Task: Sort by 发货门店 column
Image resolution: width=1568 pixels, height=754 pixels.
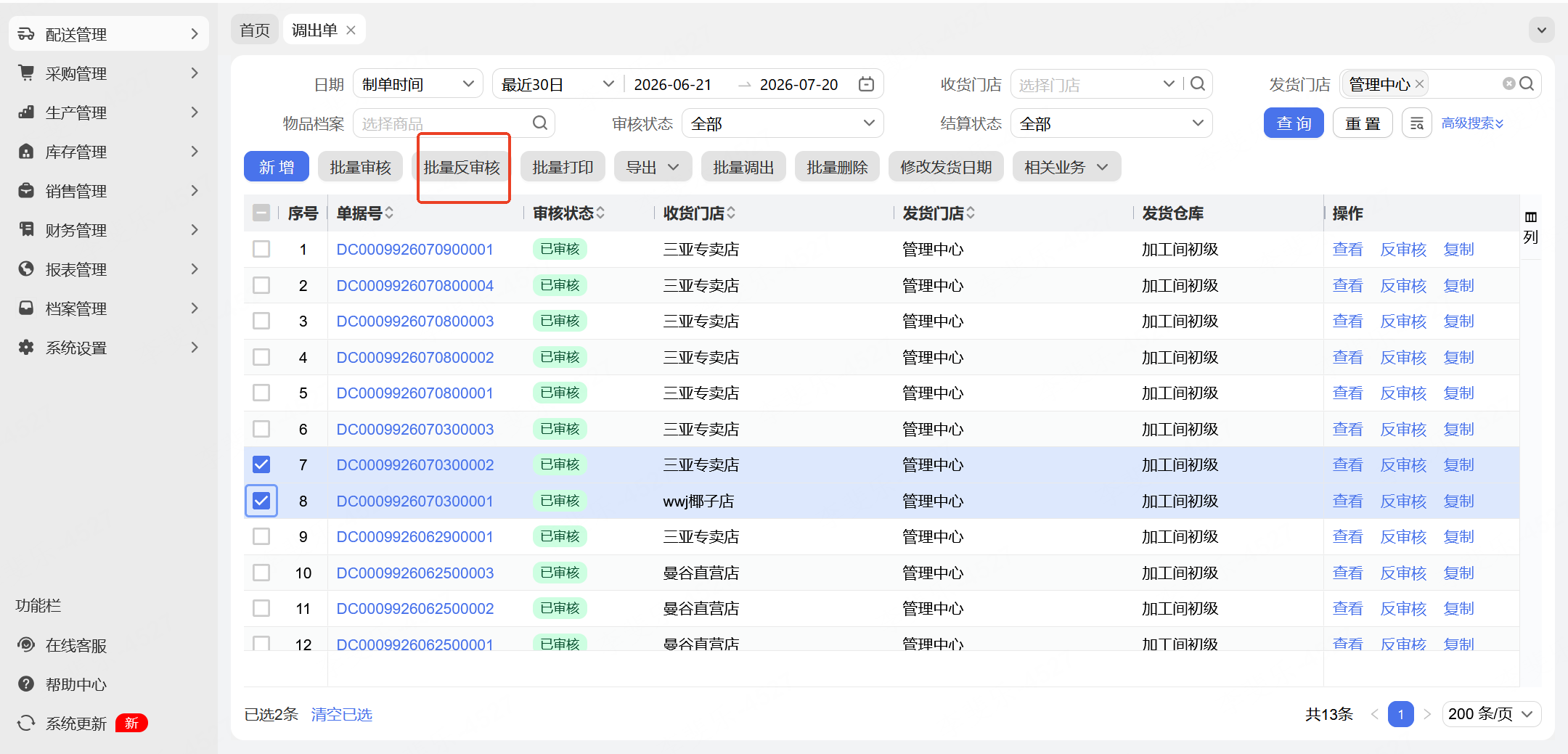Action: coord(971,213)
